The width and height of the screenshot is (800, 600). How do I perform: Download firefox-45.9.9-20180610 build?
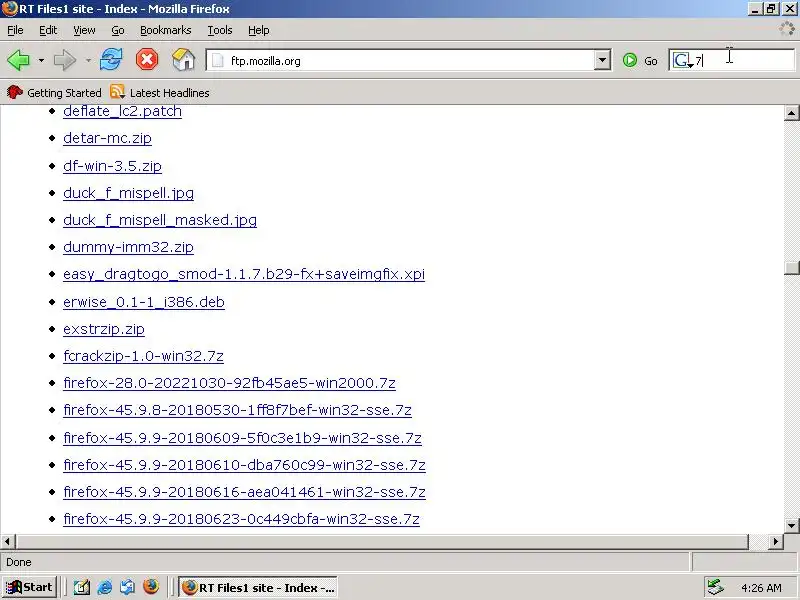tap(244, 465)
